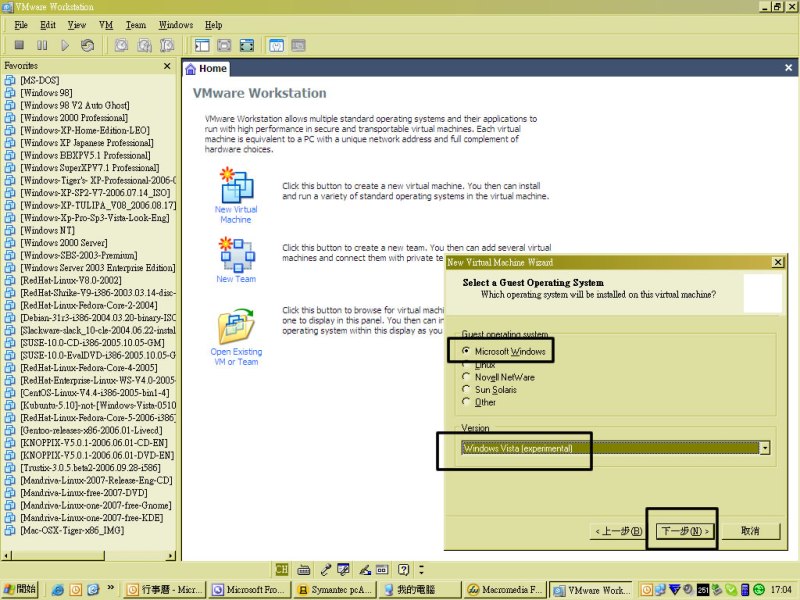This screenshot has height=600, width=800.
Task: Switch to Microsoft Fro... taskbar button
Action: pos(249,590)
